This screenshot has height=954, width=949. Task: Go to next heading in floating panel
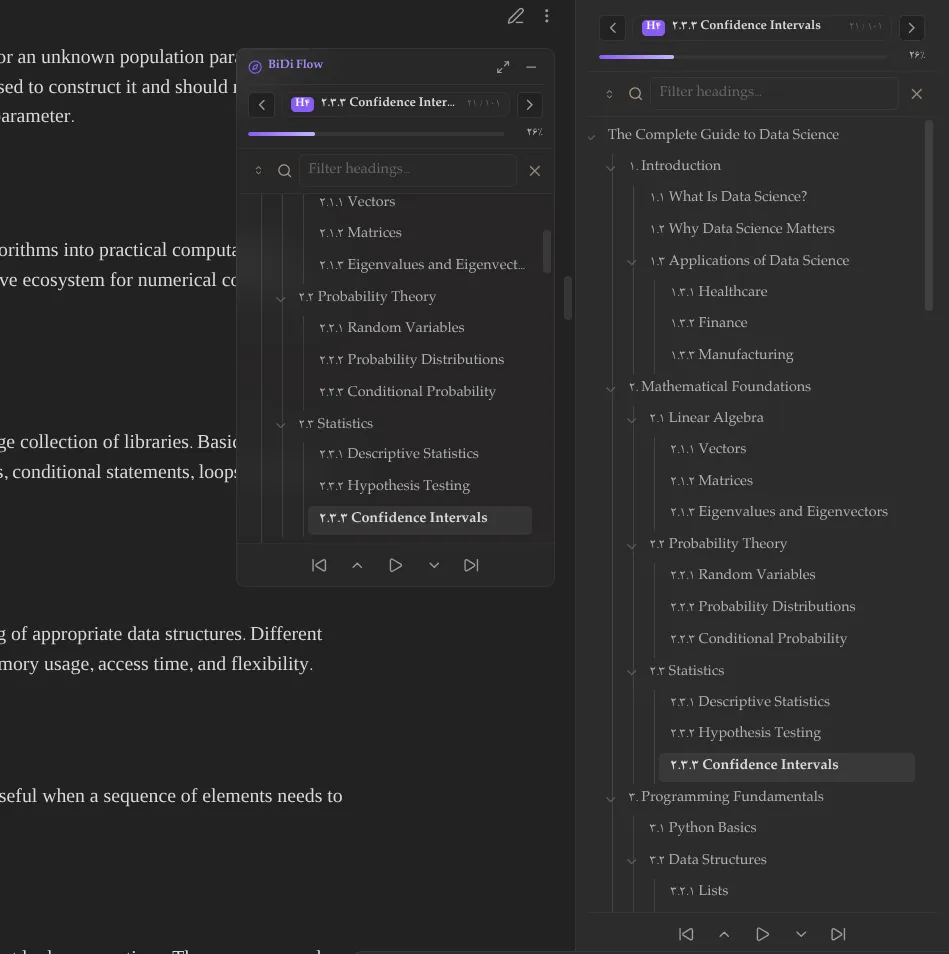click(529, 105)
